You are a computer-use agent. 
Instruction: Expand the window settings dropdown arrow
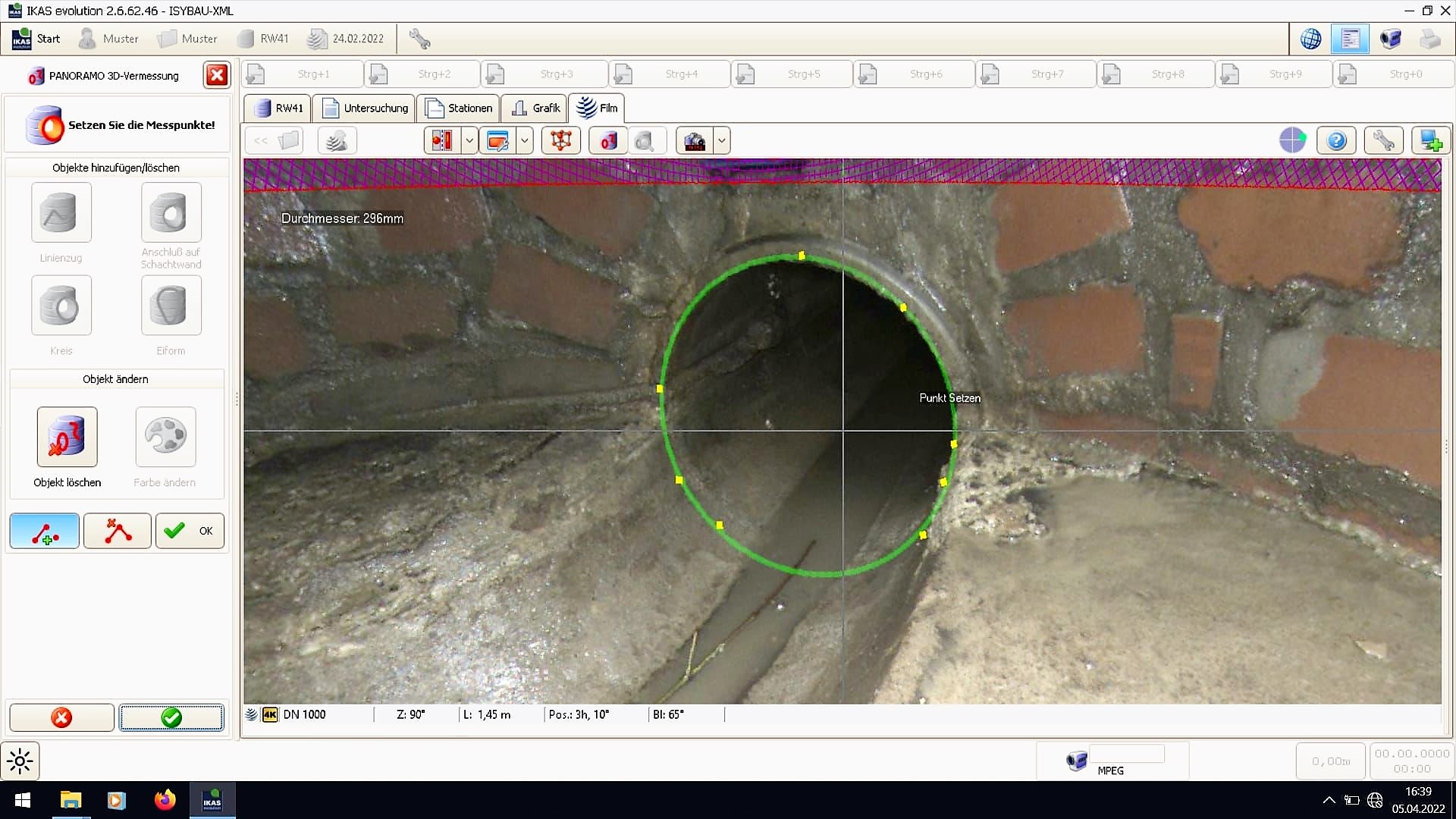click(x=525, y=141)
